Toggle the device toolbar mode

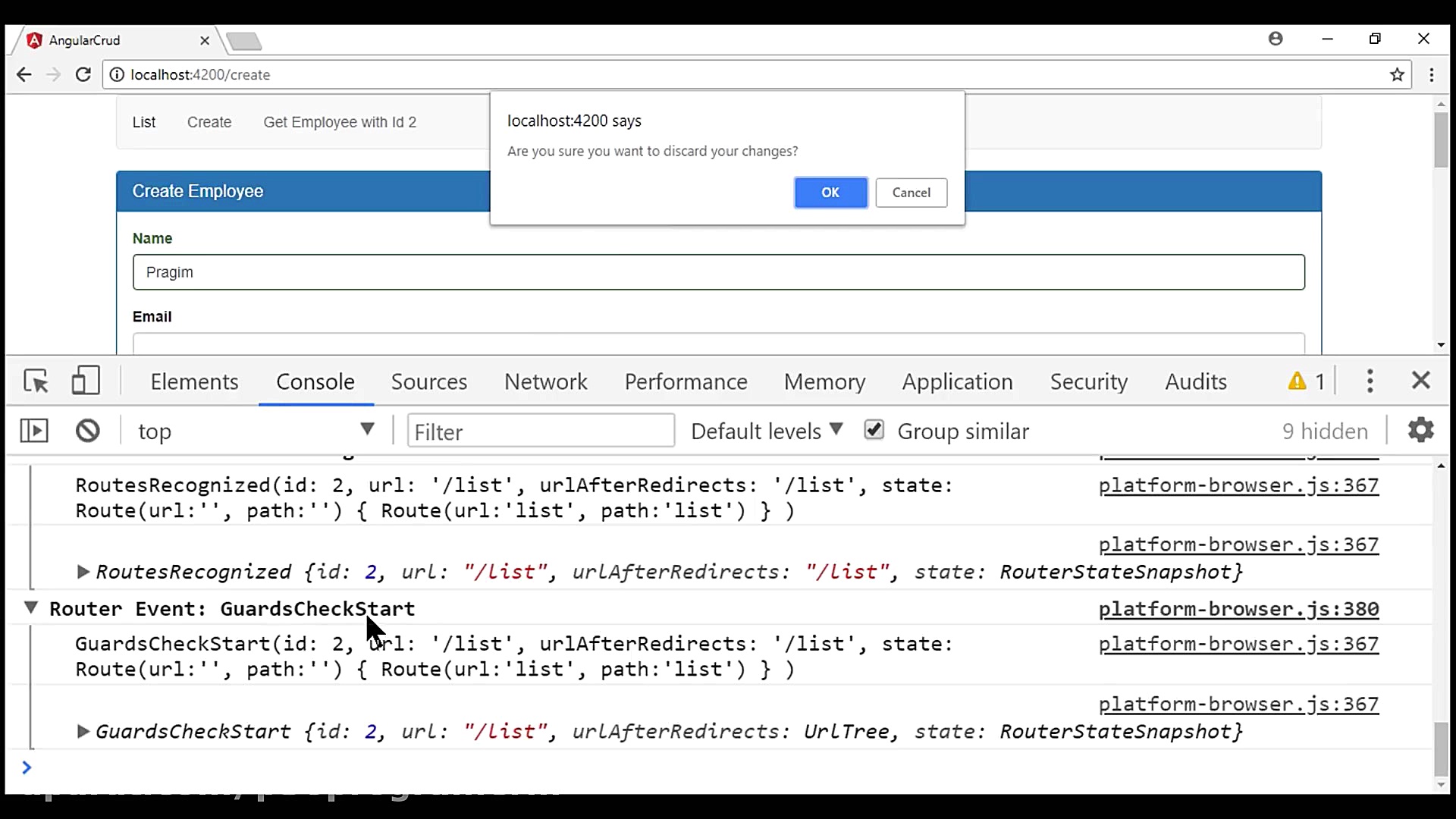point(86,381)
